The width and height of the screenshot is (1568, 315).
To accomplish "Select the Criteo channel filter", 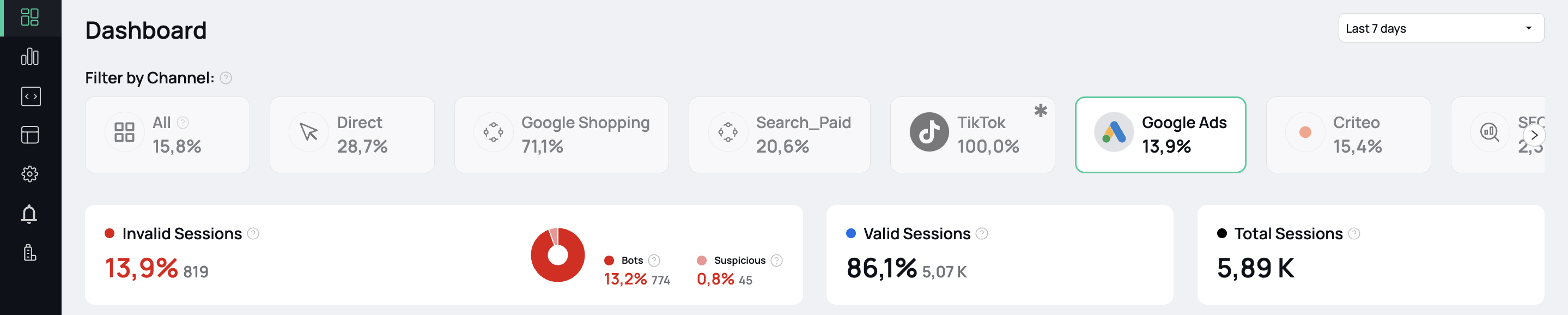I will pyautogui.click(x=1348, y=135).
